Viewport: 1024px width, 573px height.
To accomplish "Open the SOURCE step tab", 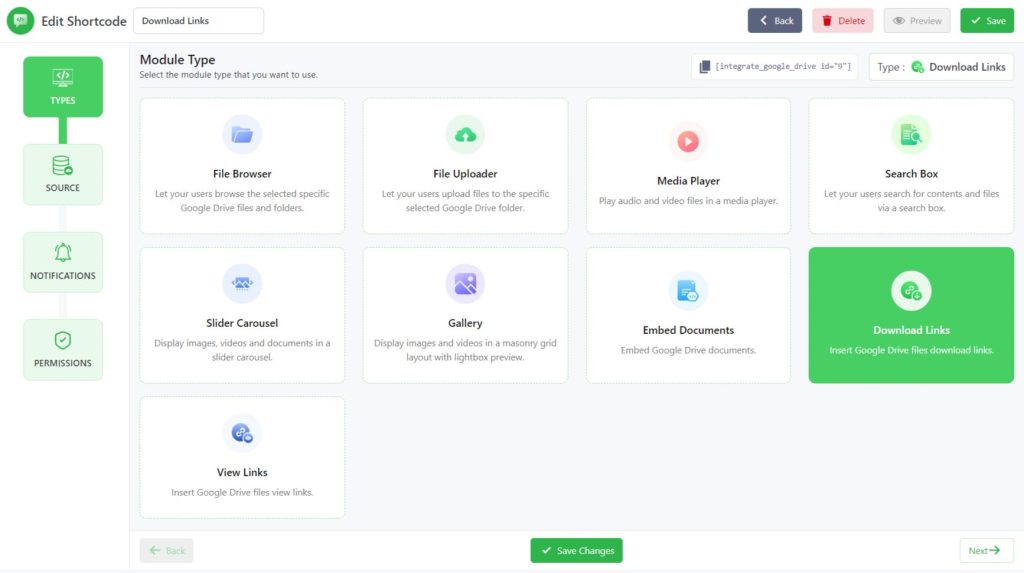I will [63, 174].
